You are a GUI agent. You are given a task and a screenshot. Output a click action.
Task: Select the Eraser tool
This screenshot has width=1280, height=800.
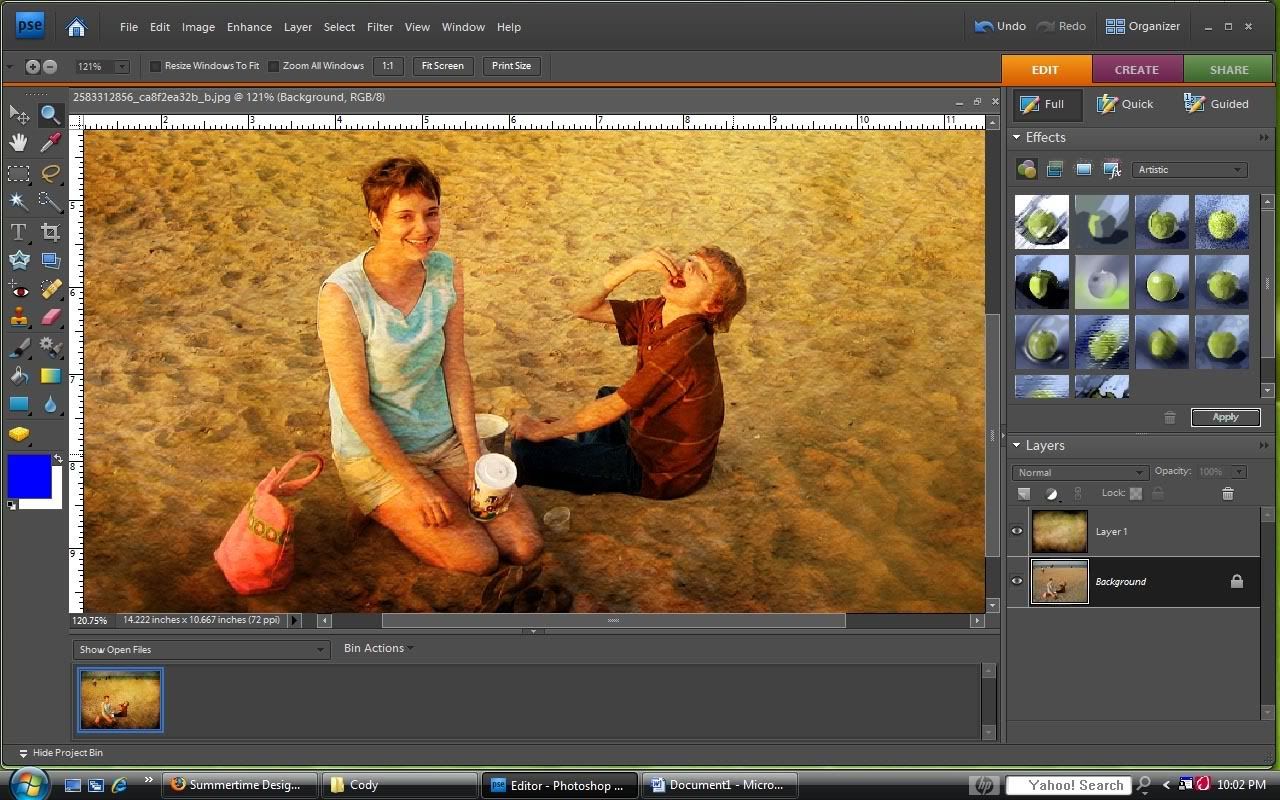click(50, 317)
